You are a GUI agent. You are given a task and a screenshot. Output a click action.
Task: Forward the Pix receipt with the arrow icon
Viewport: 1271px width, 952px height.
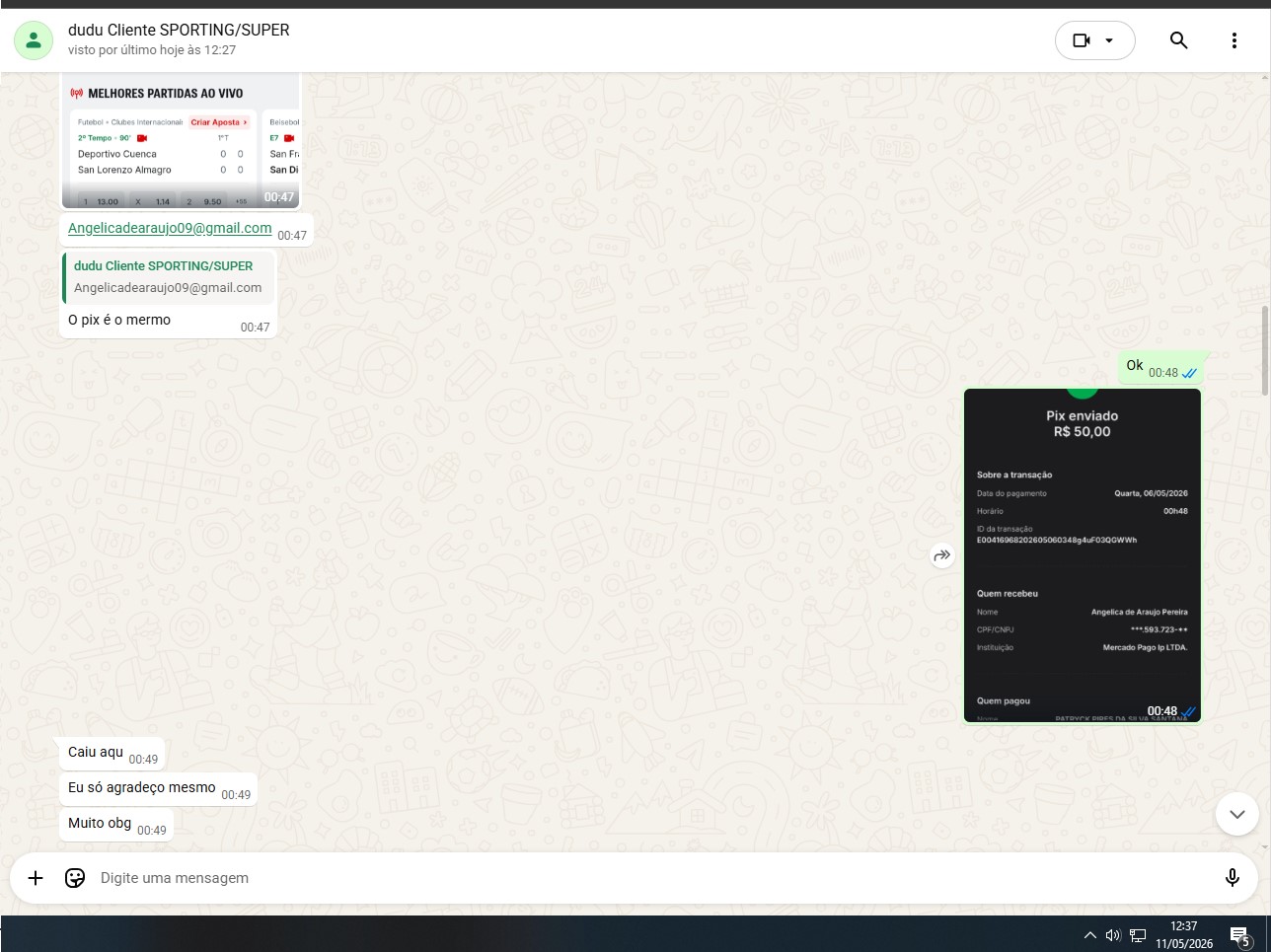(x=942, y=555)
